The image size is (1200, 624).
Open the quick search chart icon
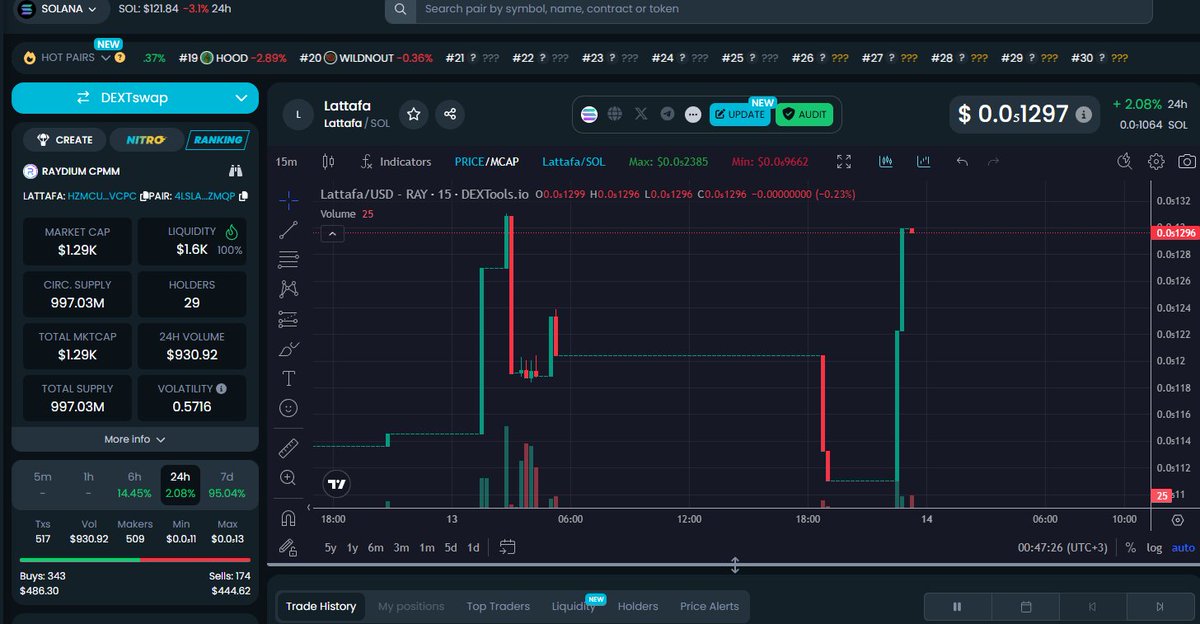tap(1125, 161)
